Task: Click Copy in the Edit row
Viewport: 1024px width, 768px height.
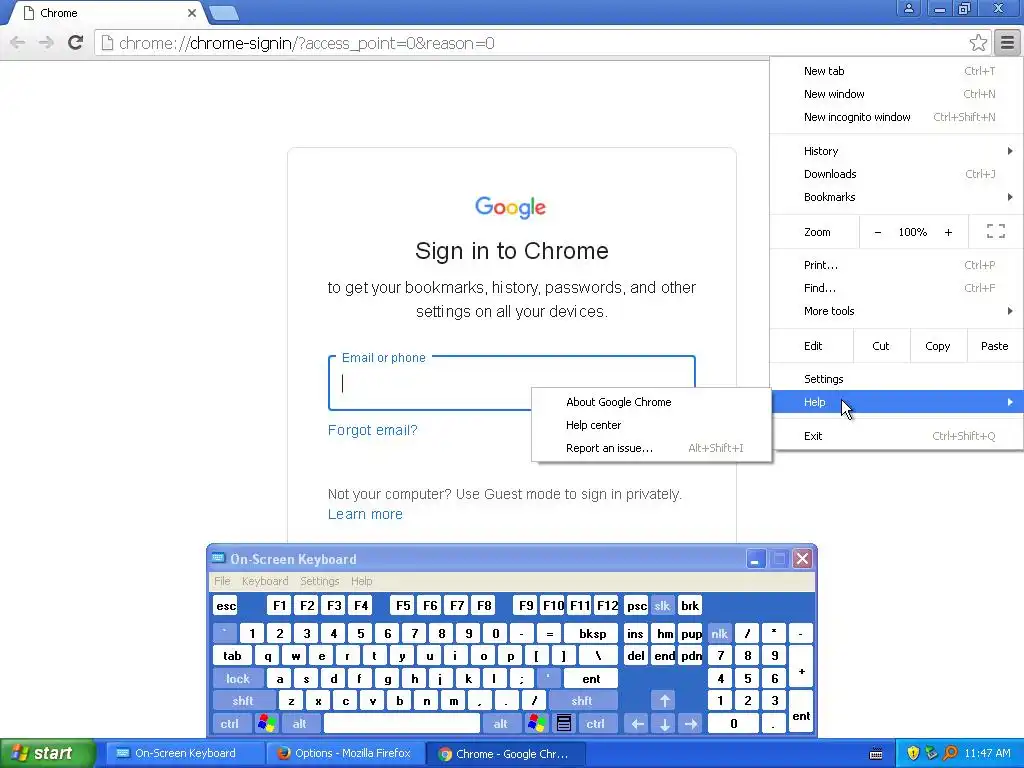Action: [937, 346]
